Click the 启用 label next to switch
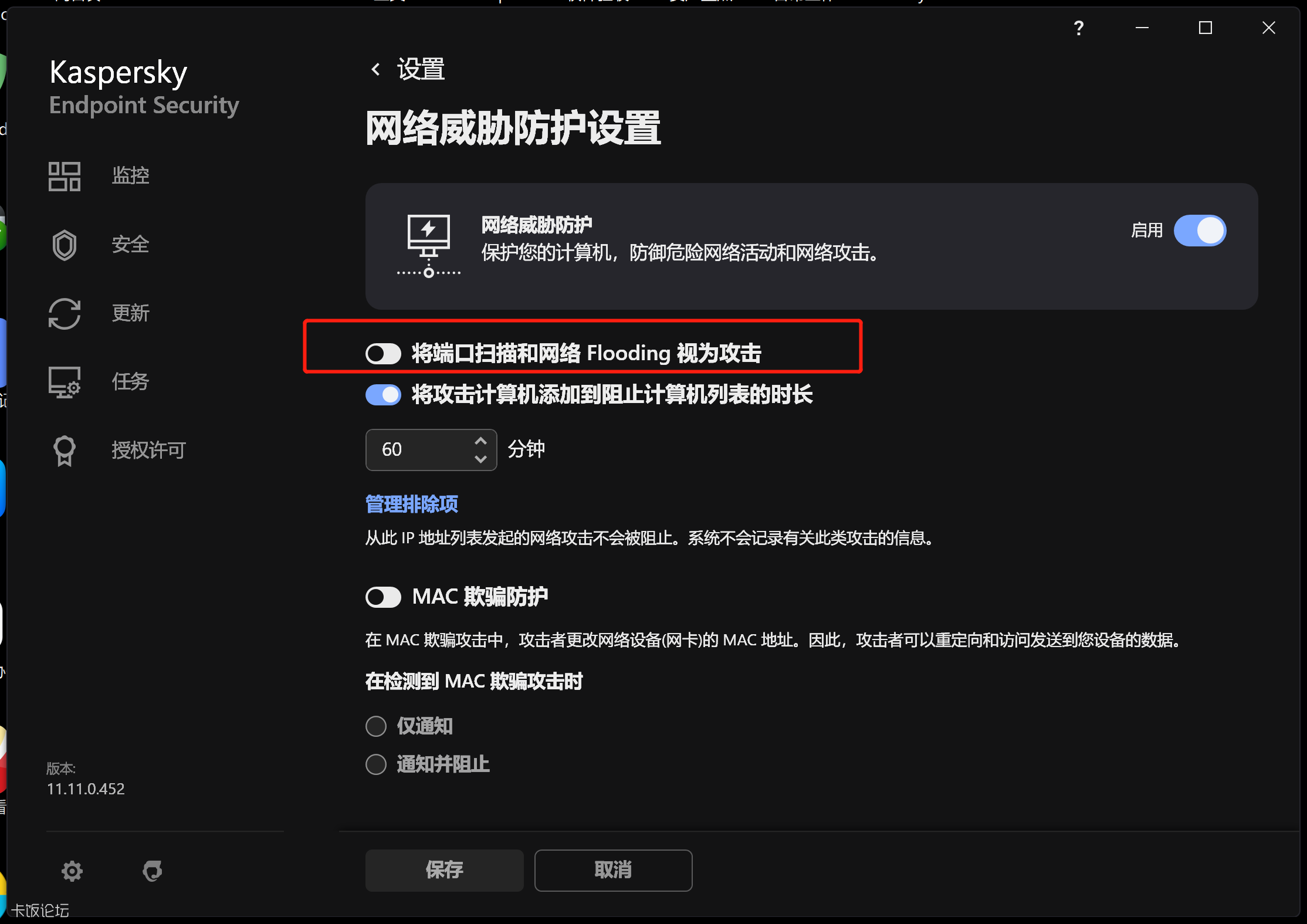The width and height of the screenshot is (1307, 924). 1147,231
